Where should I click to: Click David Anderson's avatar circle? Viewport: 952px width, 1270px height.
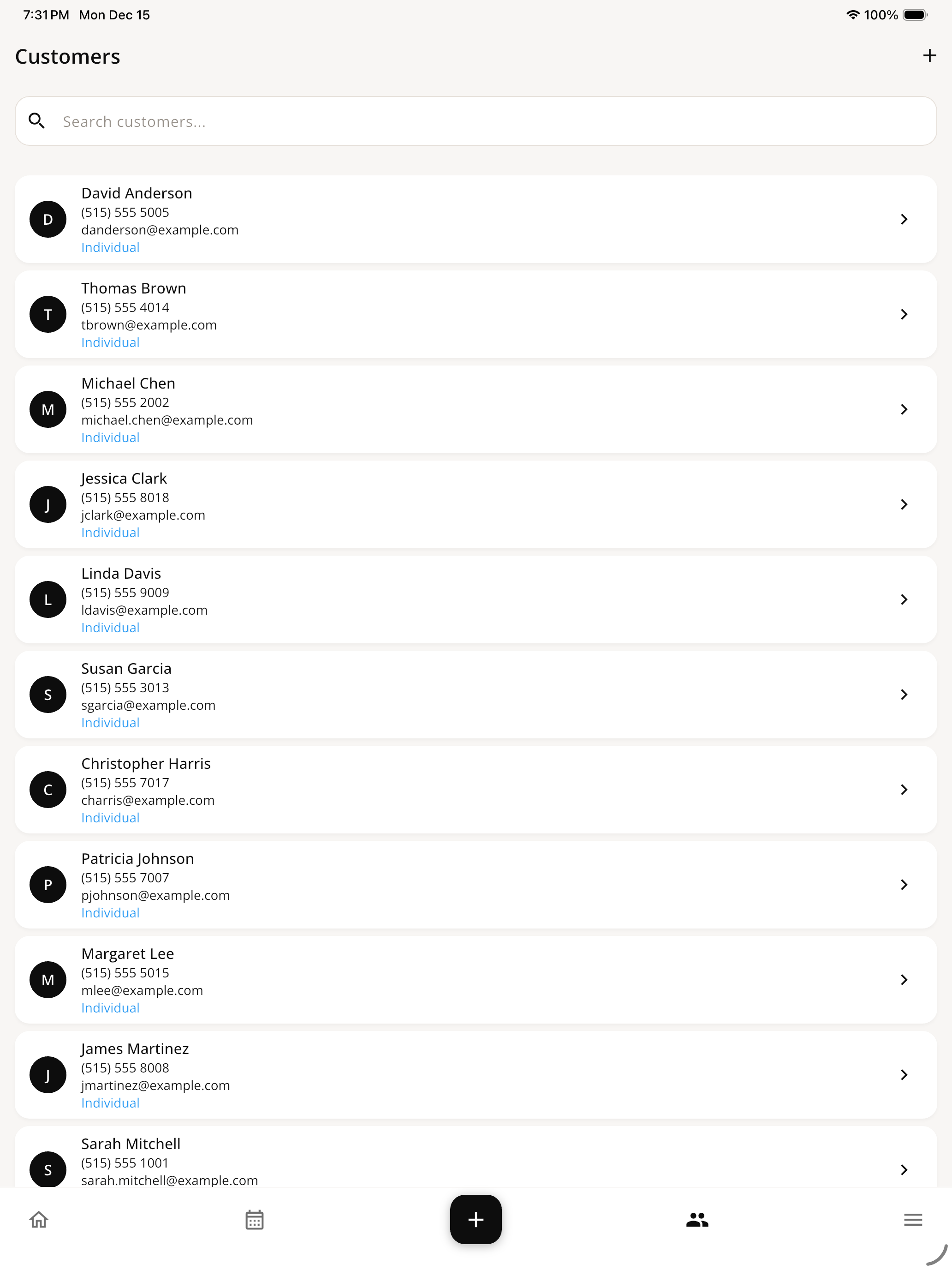(48, 219)
